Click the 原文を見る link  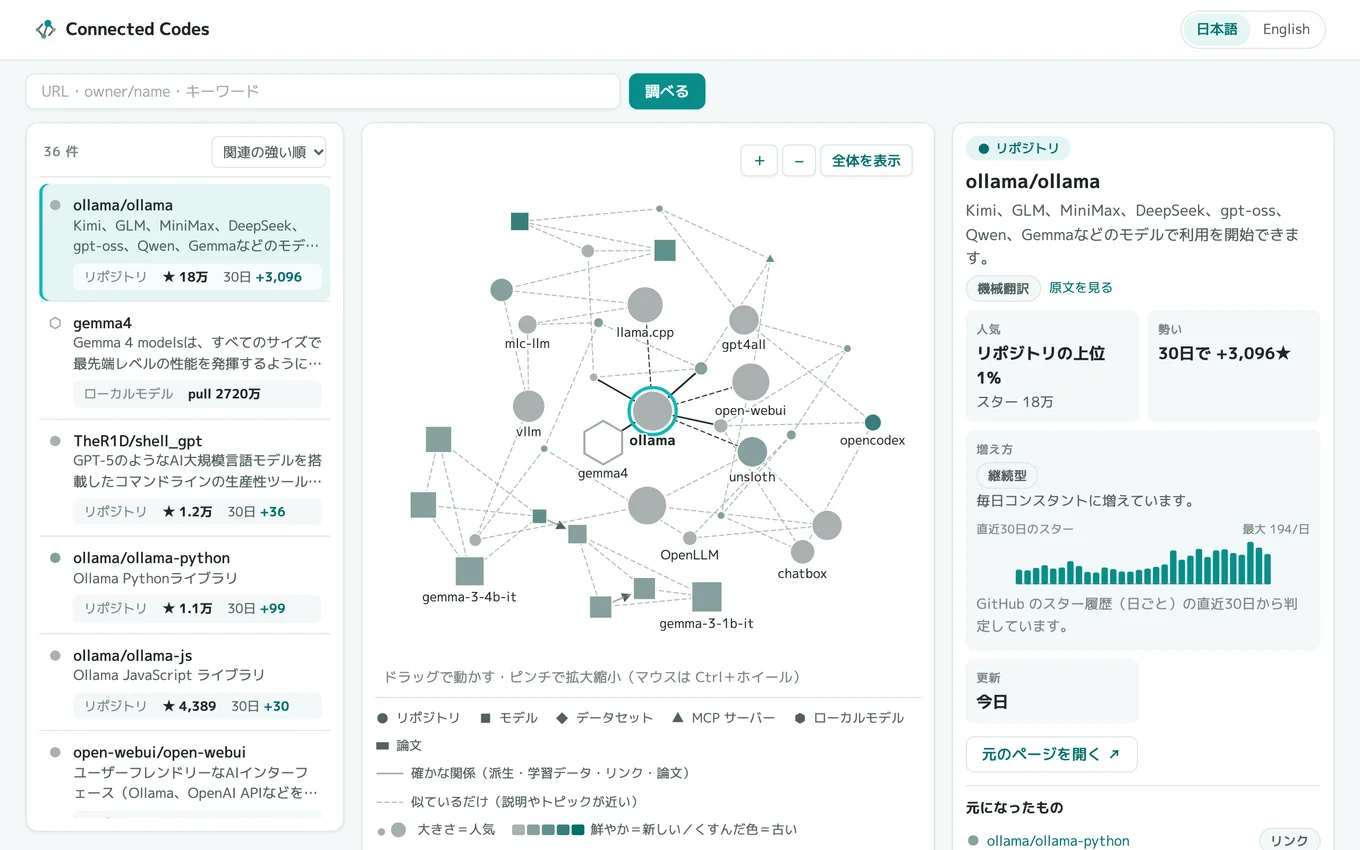pyautogui.click(x=1081, y=288)
